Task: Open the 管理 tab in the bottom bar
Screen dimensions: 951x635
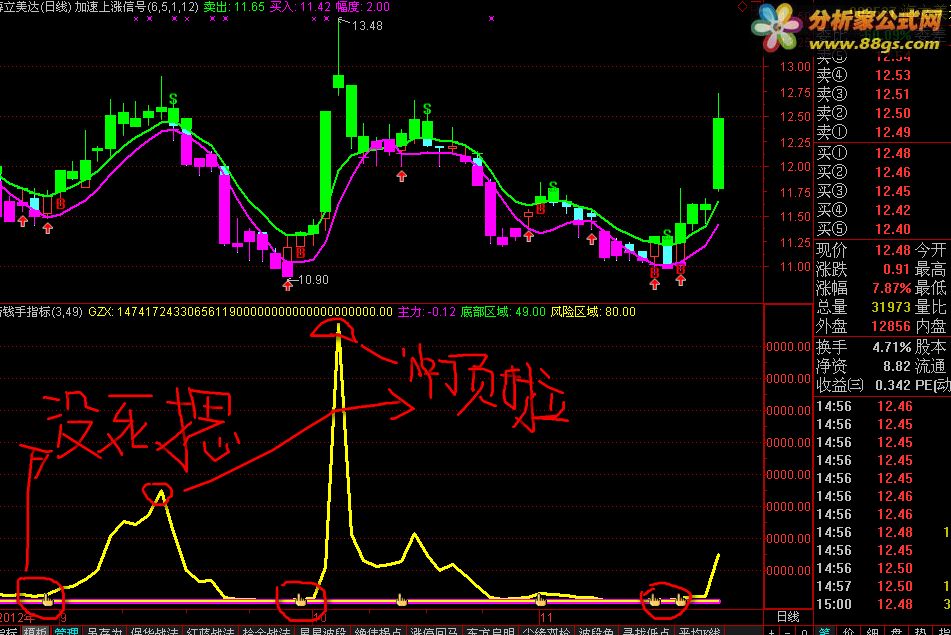Action: coord(67,631)
